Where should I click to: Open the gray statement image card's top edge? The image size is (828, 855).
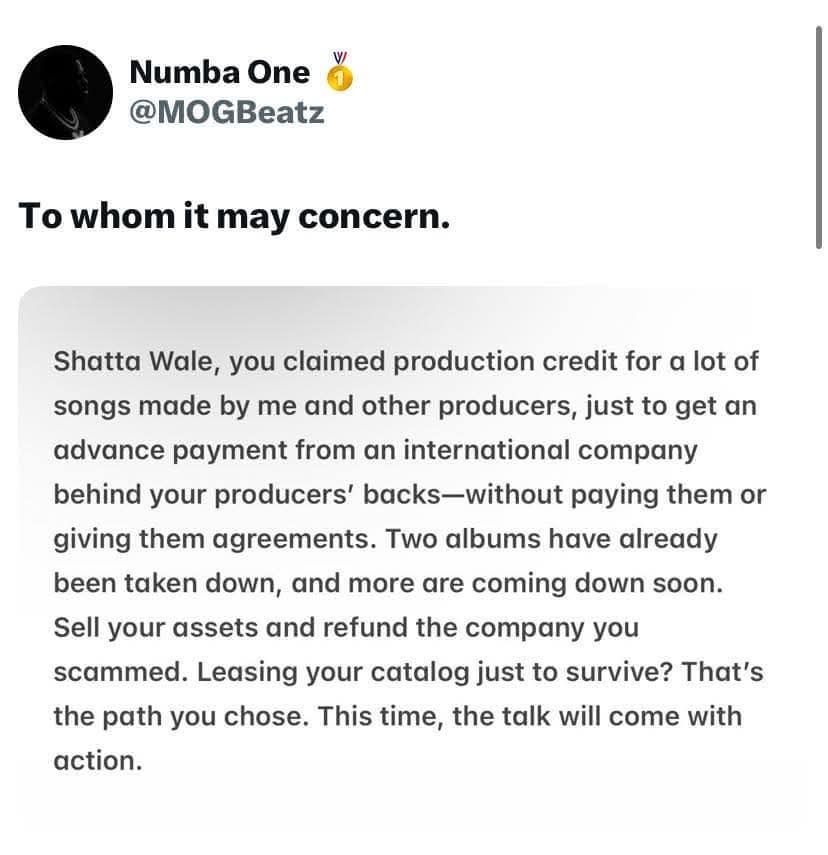413,288
